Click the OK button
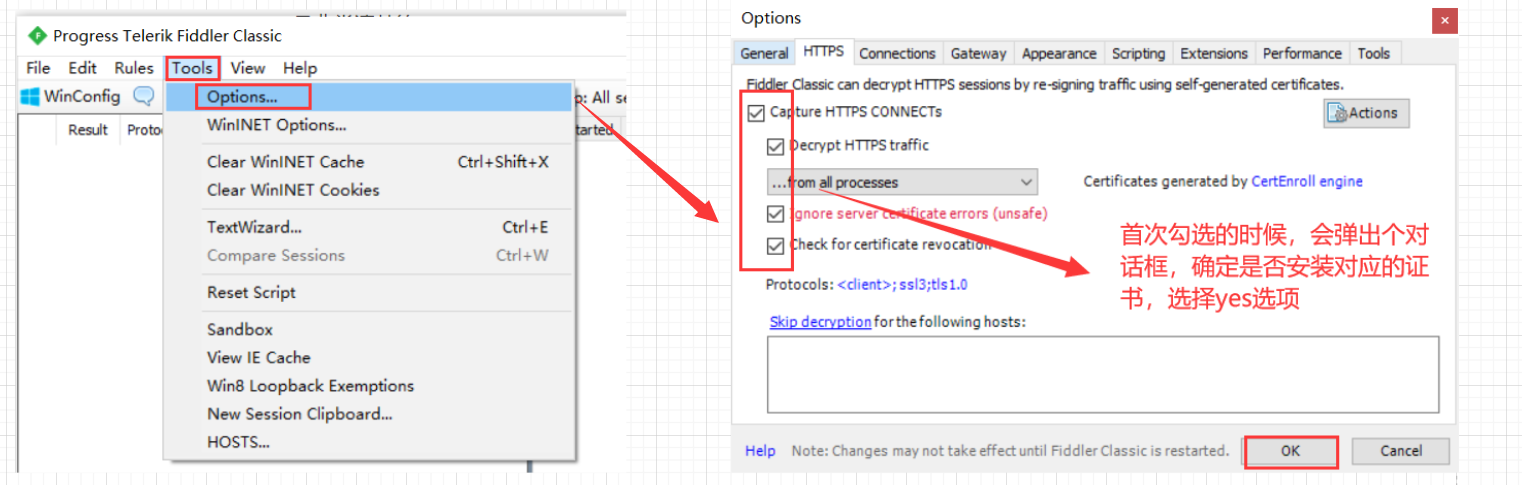The height and width of the screenshot is (485, 1522). point(1291,451)
